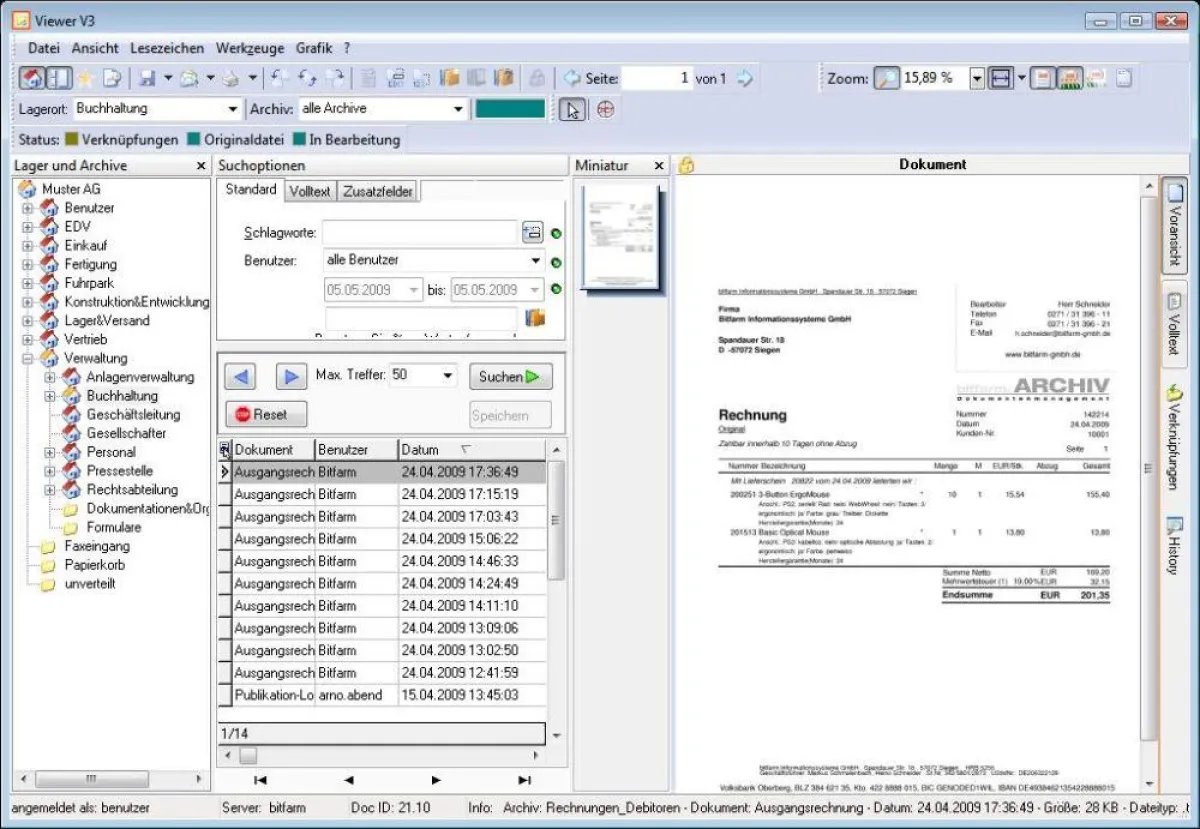Select the arrow pointer tool above the document
This screenshot has width=1200, height=829.
point(571,110)
